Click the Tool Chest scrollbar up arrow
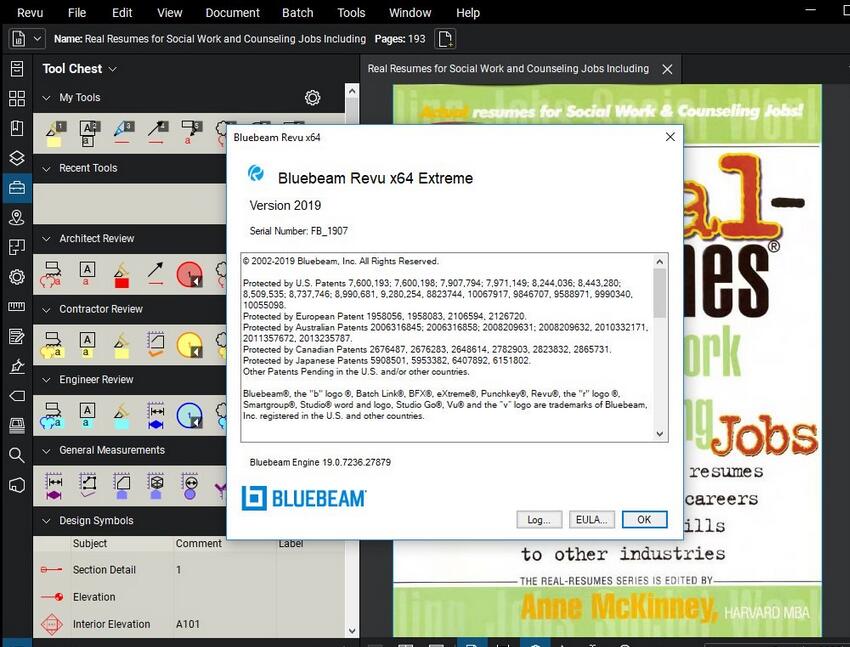 [352, 91]
